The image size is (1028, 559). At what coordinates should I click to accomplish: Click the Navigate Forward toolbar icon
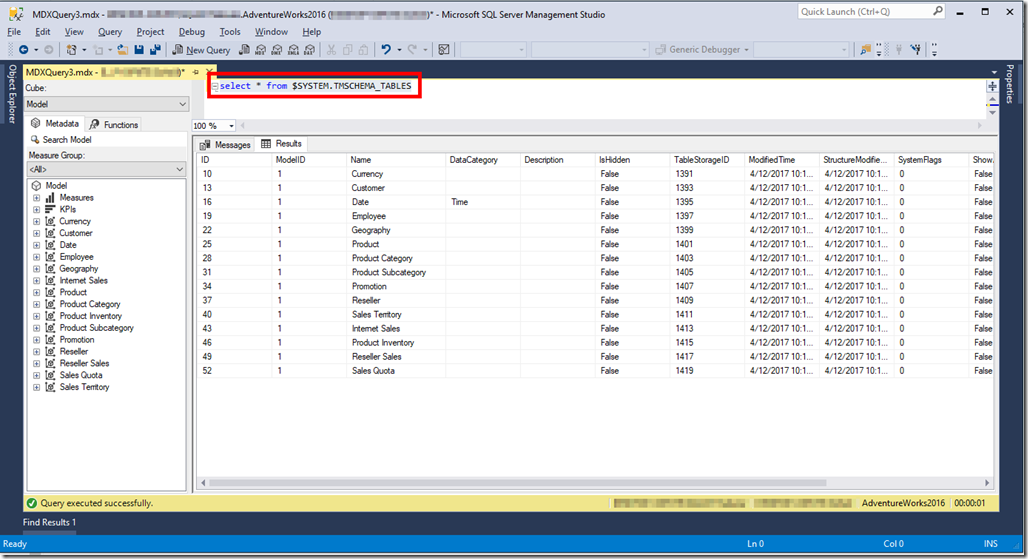(49, 50)
